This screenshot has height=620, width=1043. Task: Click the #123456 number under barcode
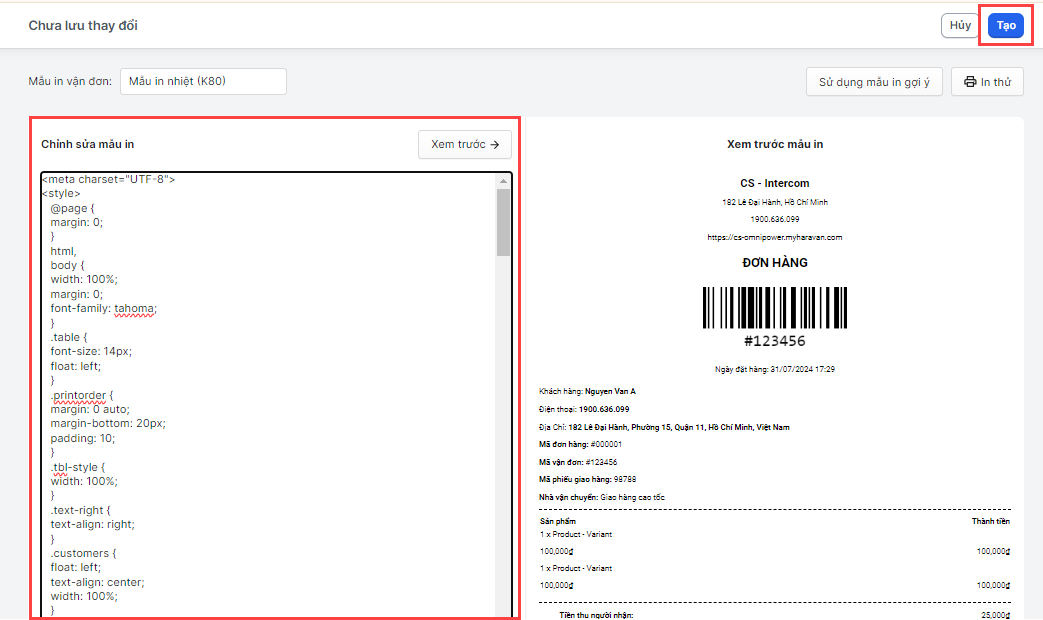775,341
